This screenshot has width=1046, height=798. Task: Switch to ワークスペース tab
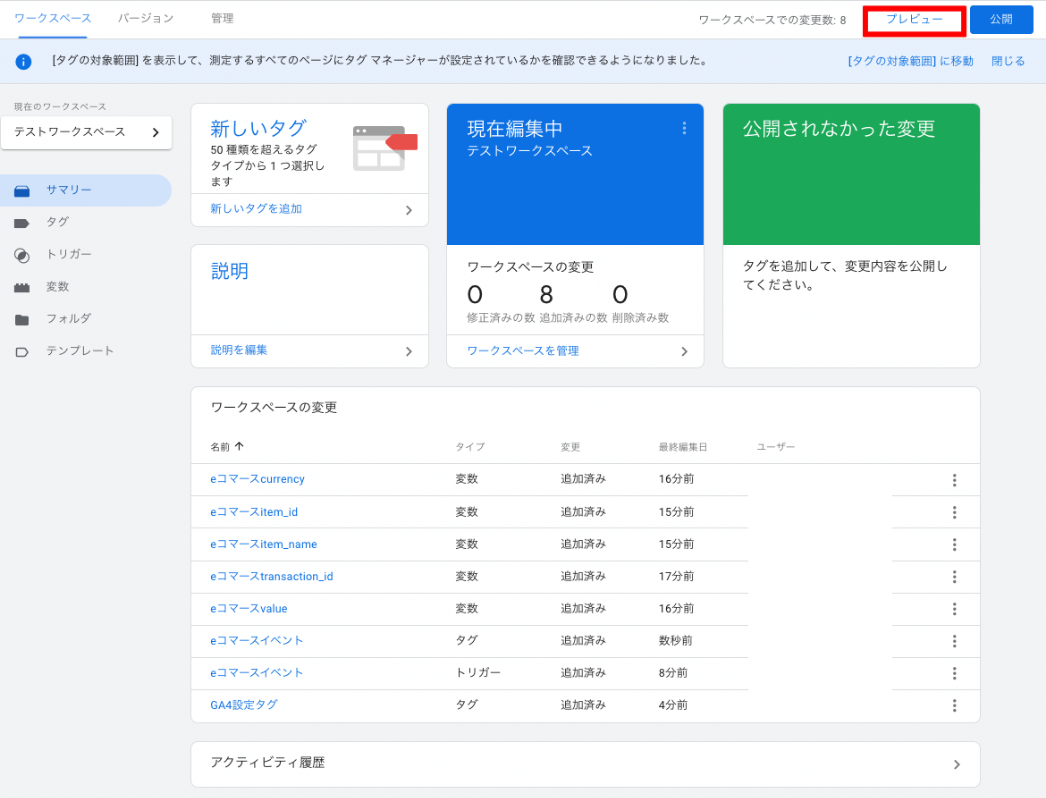(x=53, y=19)
